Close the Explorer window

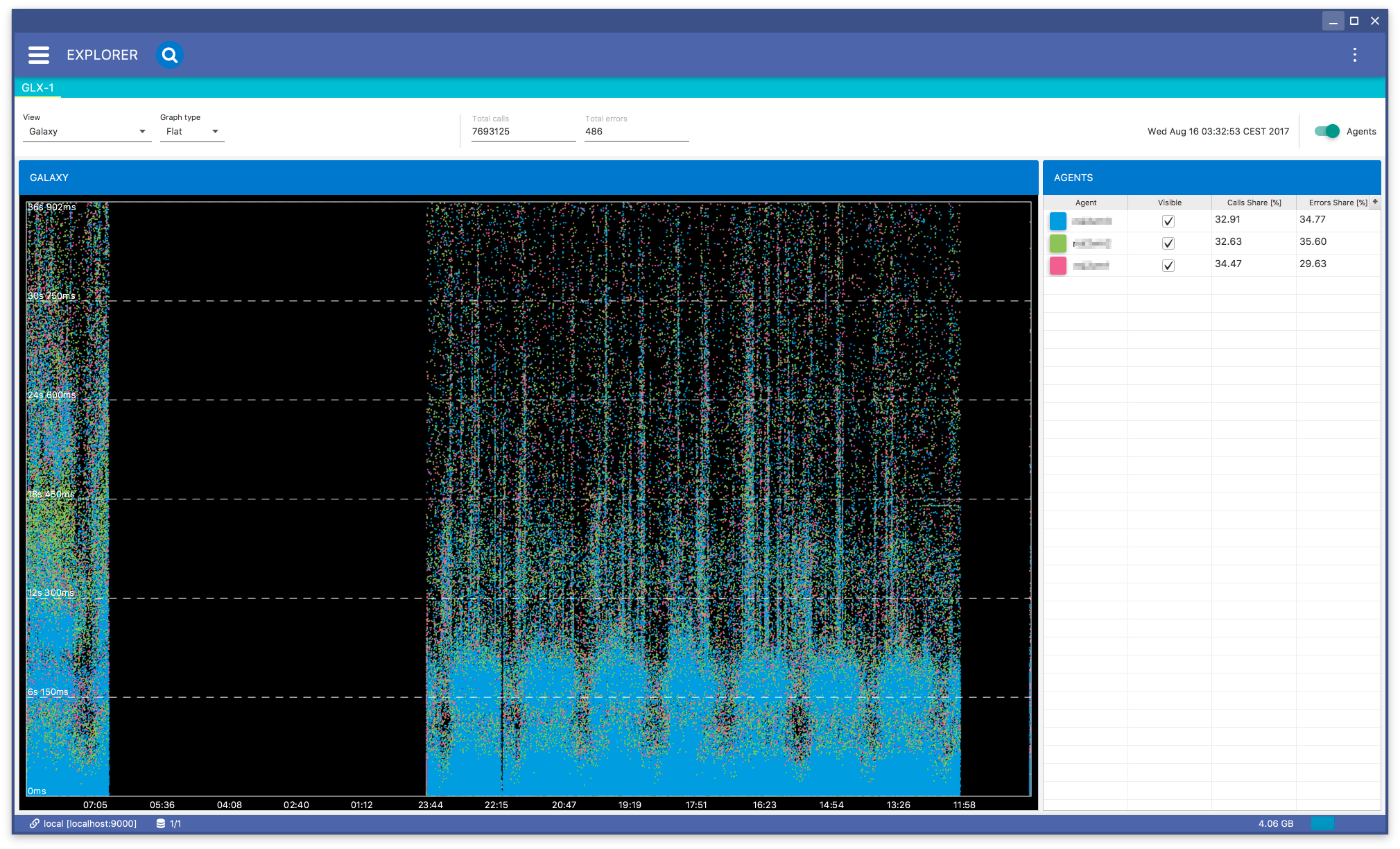1375,21
